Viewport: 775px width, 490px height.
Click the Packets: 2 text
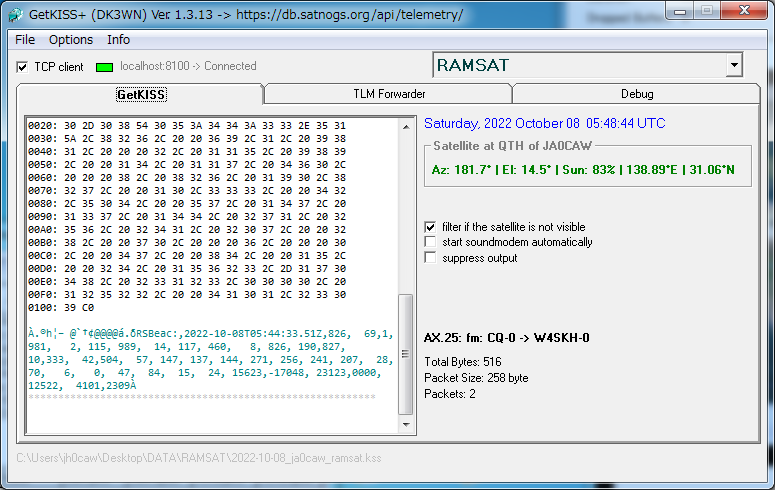point(450,394)
